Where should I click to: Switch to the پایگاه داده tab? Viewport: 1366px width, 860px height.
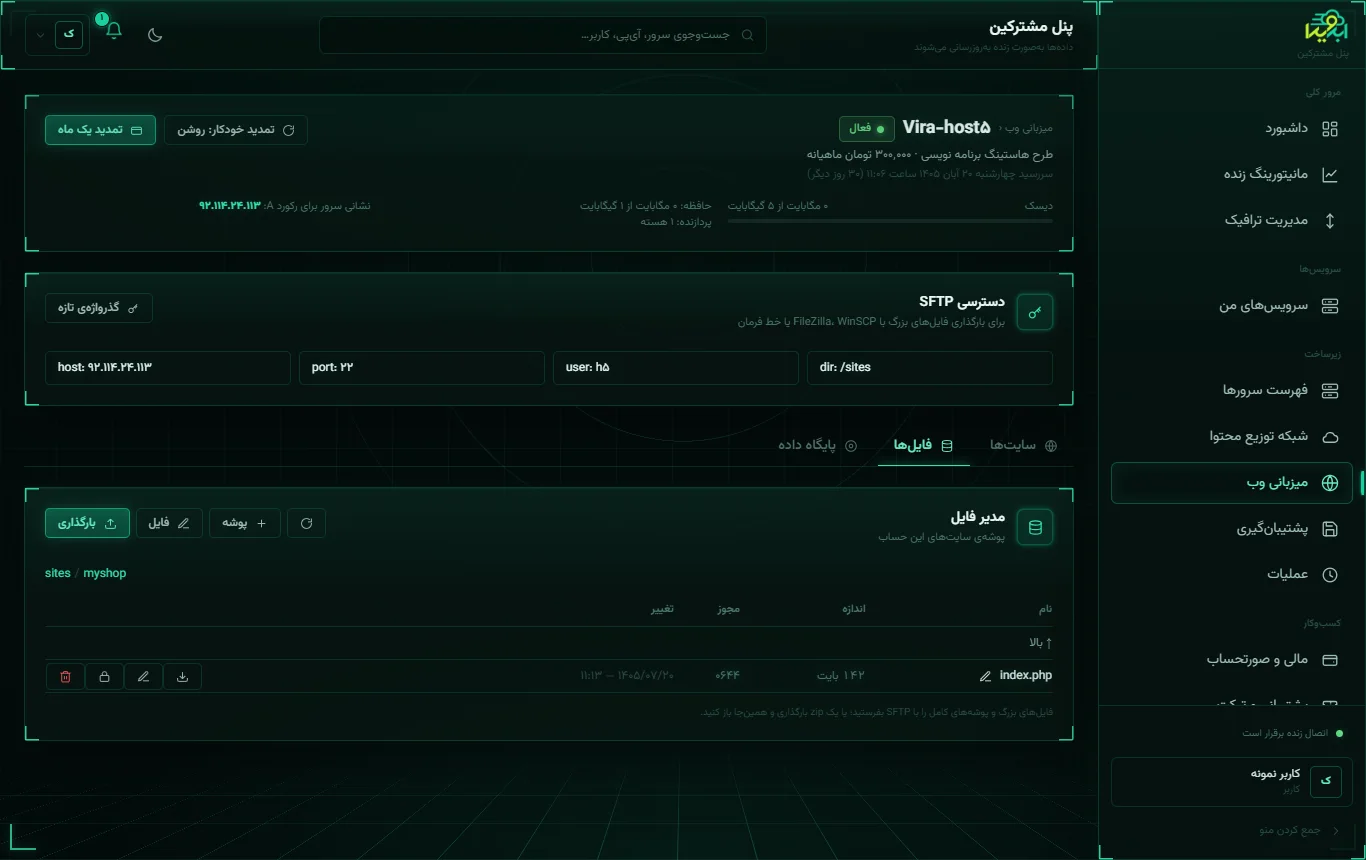pos(818,445)
